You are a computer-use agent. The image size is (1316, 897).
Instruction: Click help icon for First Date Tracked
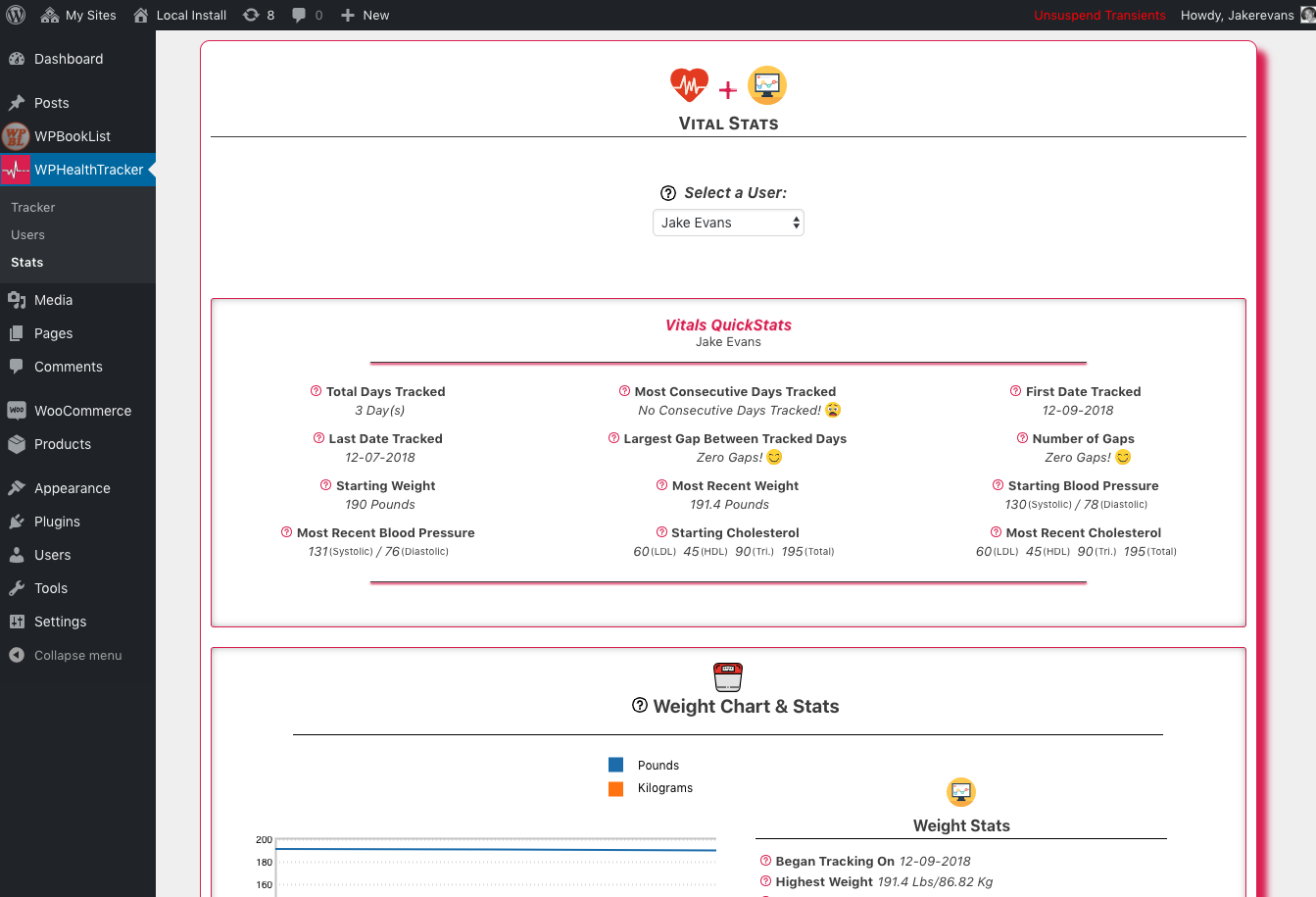click(x=1015, y=391)
